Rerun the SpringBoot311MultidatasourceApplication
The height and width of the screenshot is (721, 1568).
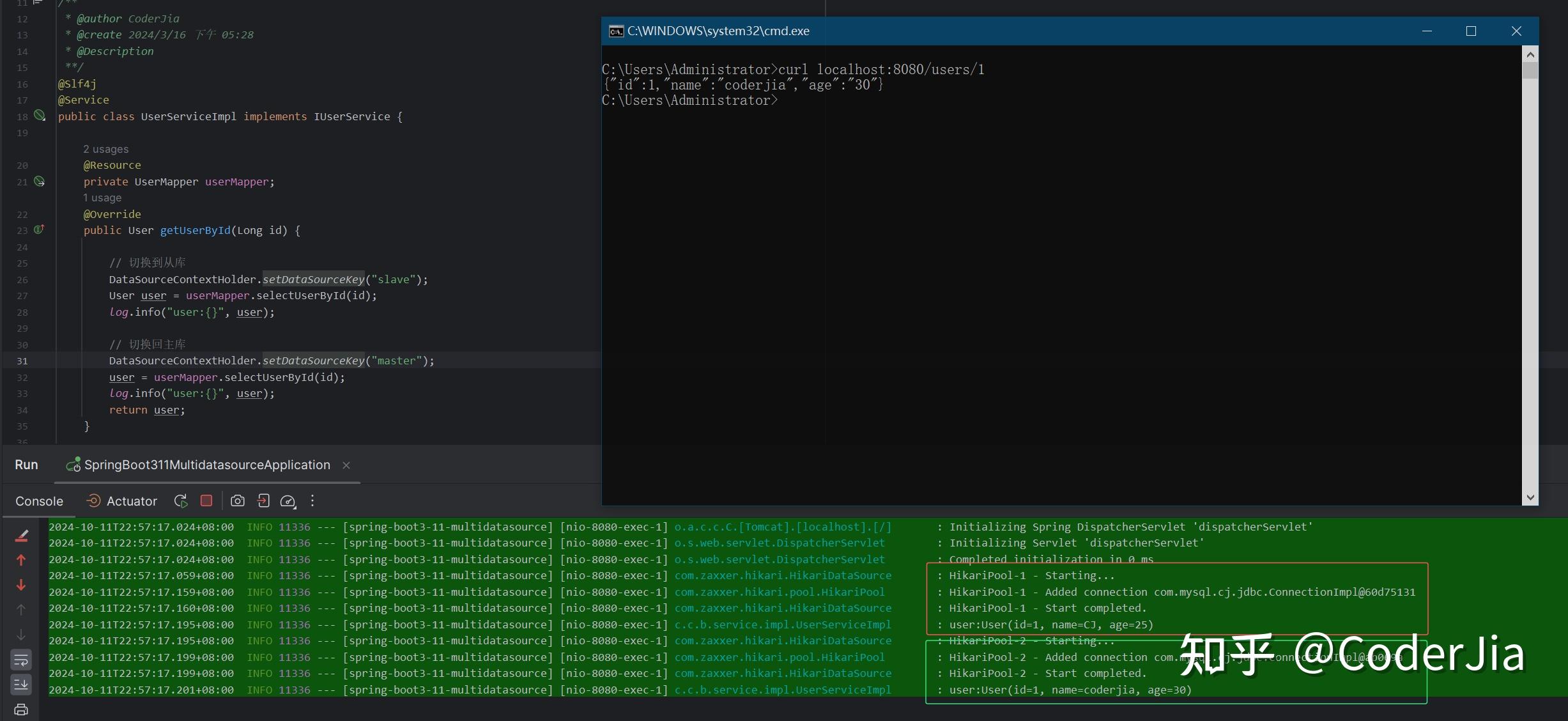[181, 501]
